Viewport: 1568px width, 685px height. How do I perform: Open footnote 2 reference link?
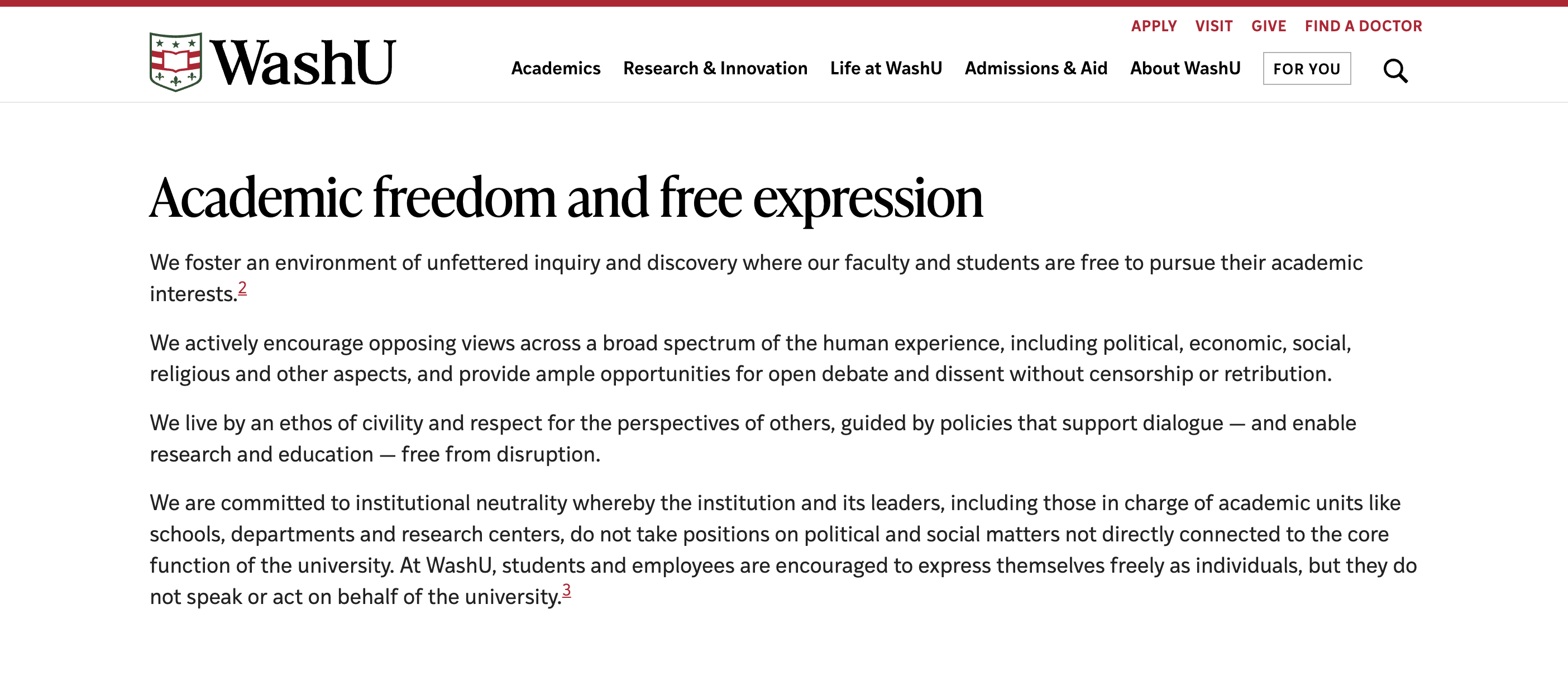pos(242,287)
